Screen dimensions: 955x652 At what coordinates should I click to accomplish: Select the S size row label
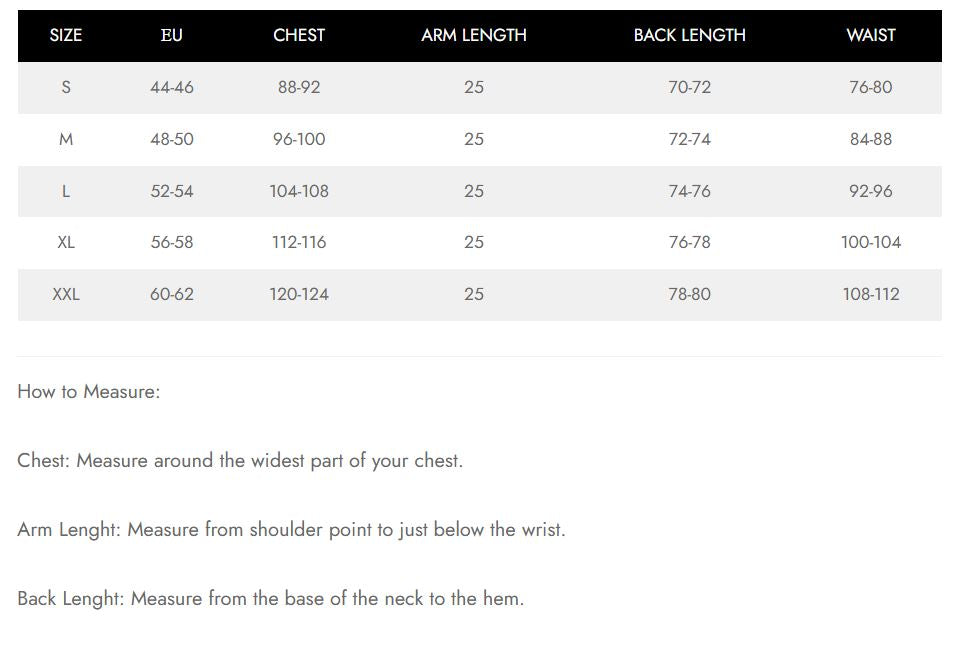point(66,87)
